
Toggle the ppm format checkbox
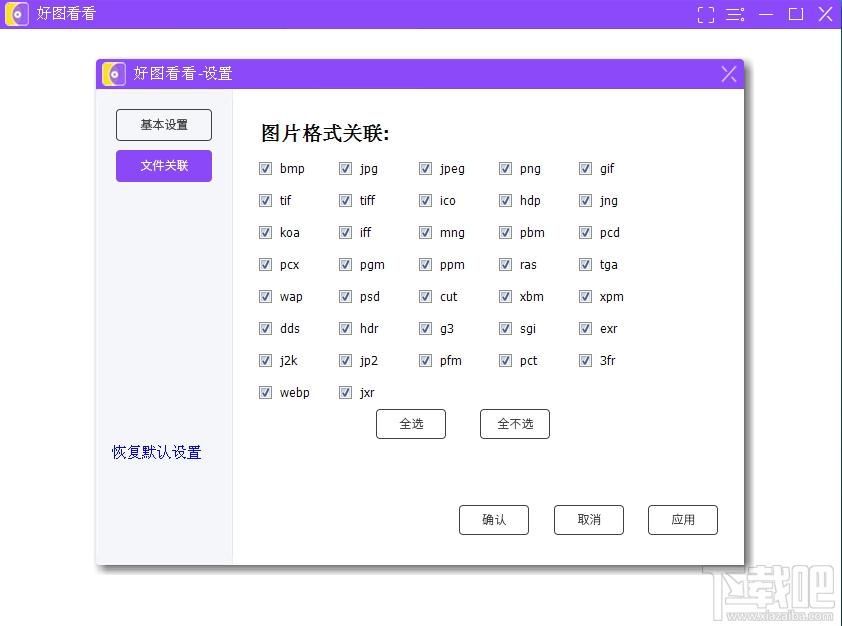[x=425, y=265]
